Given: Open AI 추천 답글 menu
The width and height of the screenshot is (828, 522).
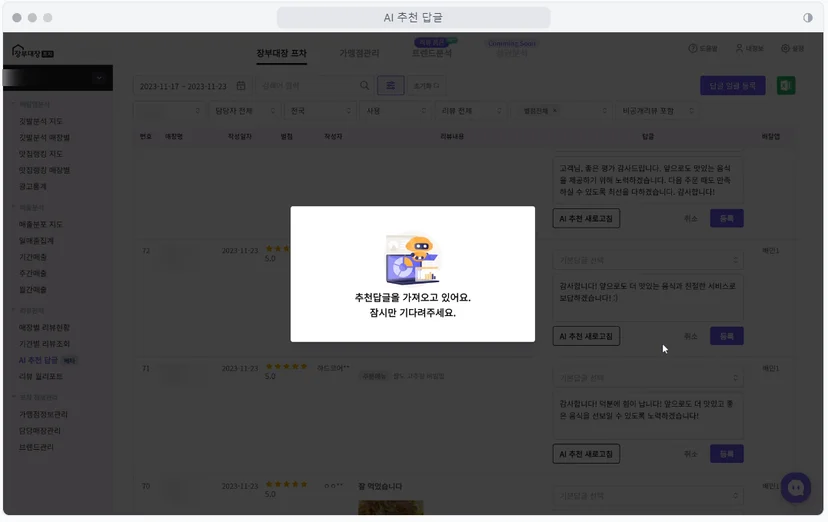Looking at the screenshot, I should tap(38, 360).
